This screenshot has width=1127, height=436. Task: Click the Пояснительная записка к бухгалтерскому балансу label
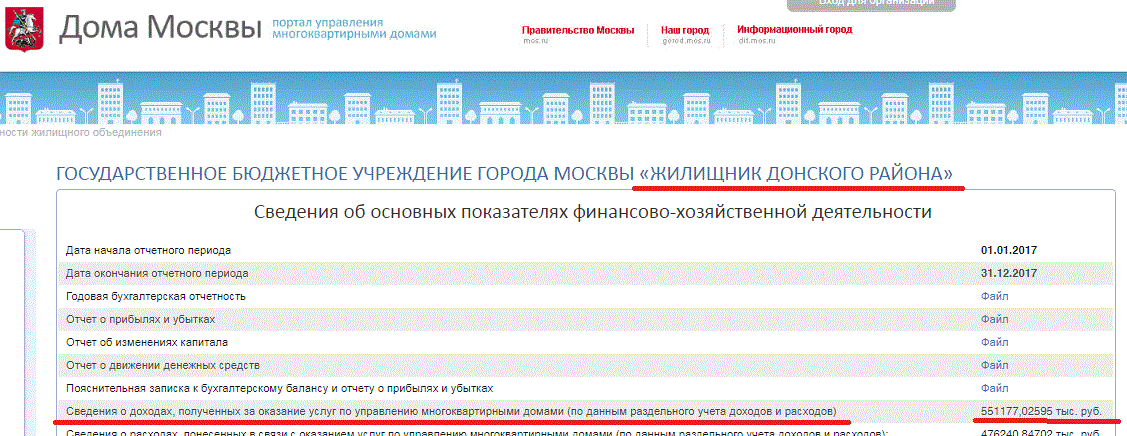coord(279,388)
